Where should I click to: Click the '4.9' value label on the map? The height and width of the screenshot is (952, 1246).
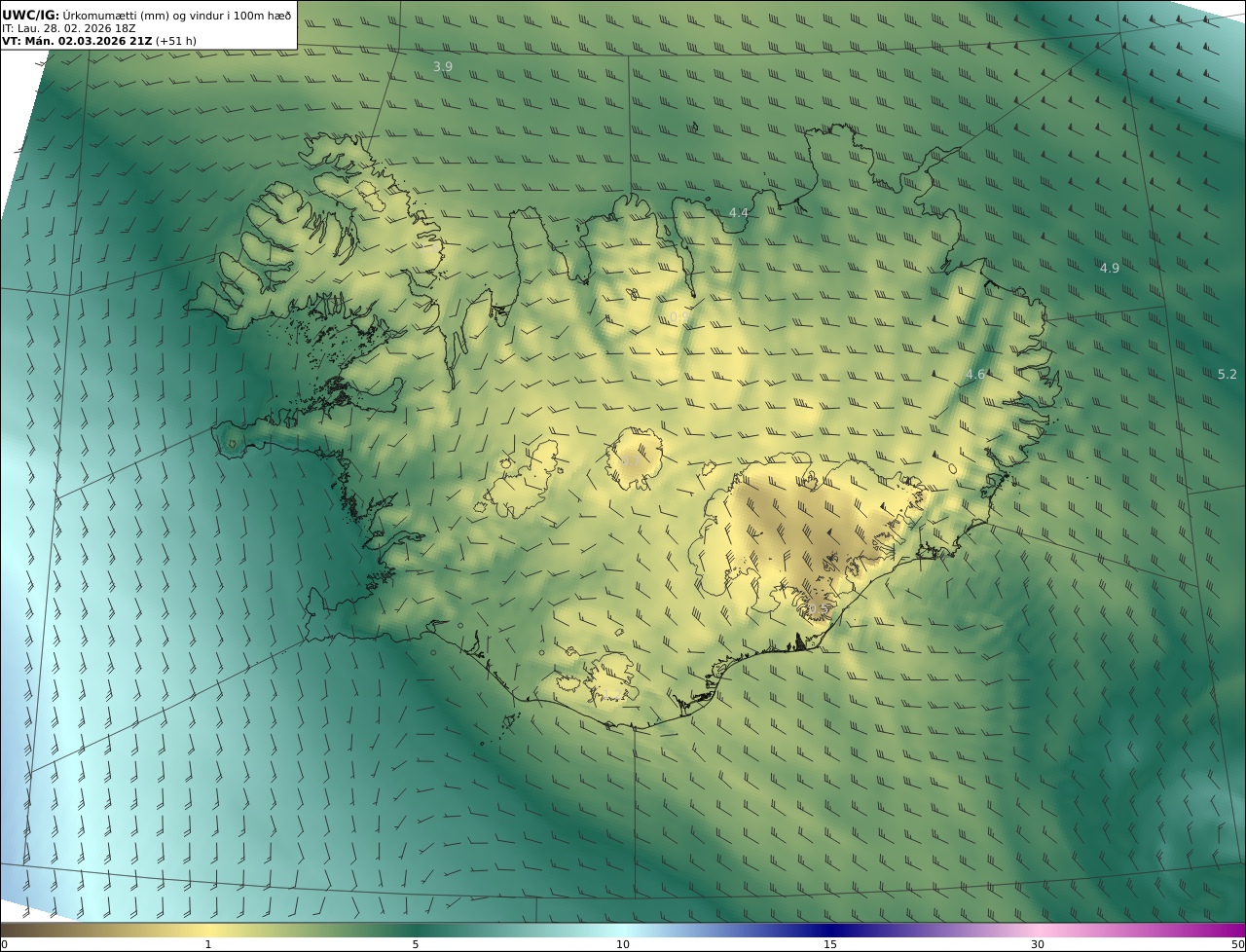pos(1110,268)
